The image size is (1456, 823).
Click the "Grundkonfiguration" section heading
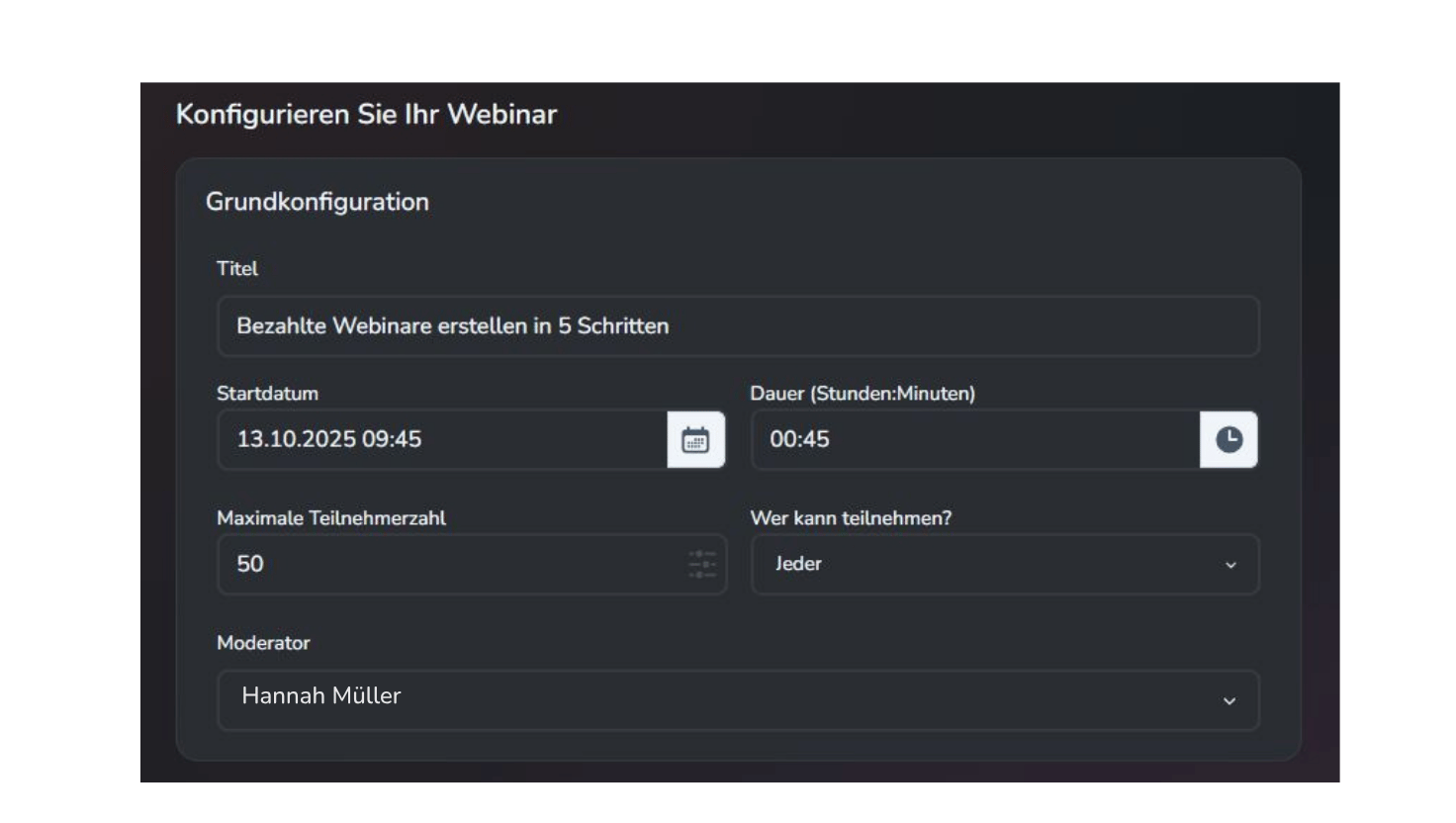click(317, 201)
